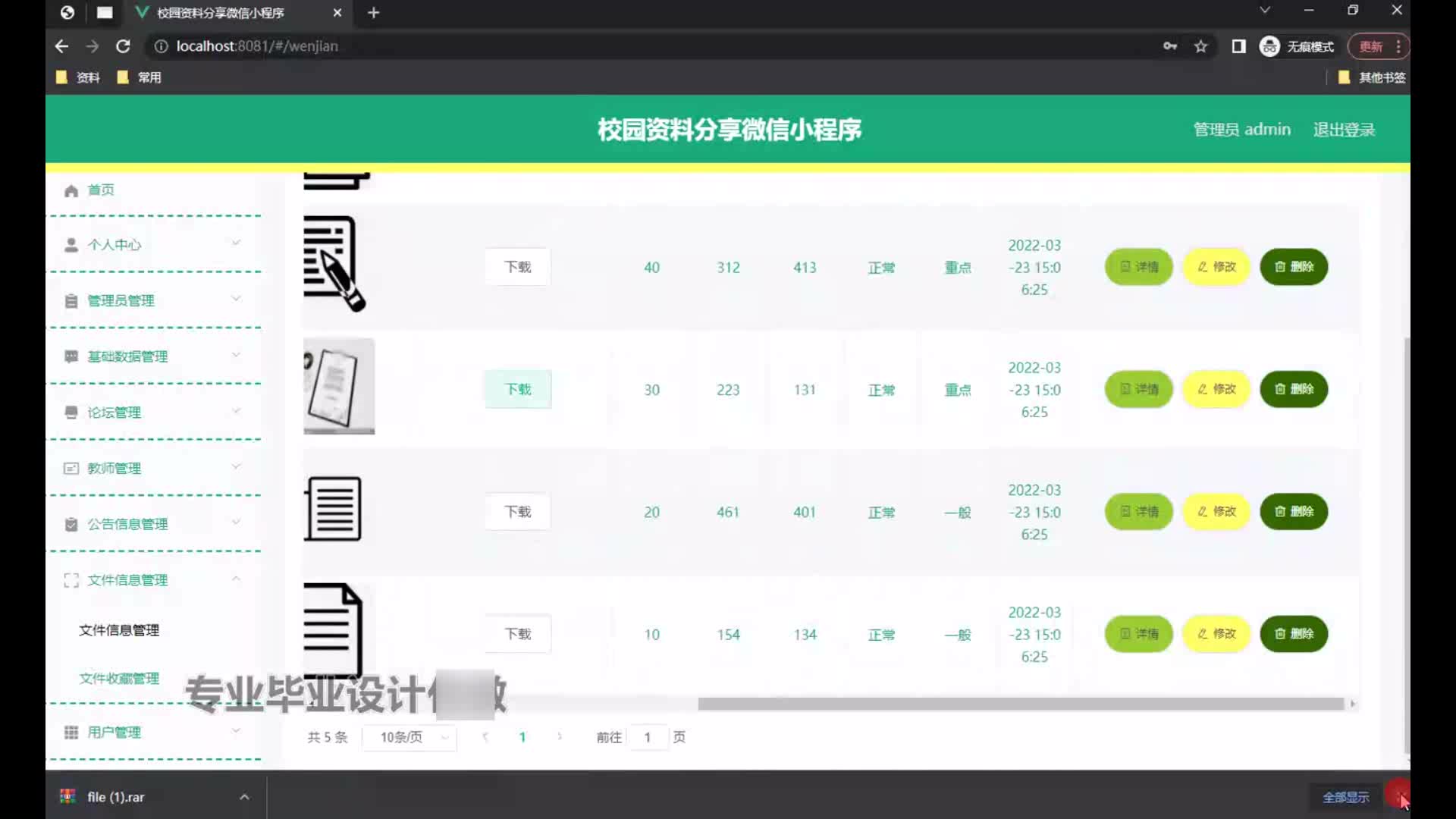Open the 10条/页 page size dropdown
Screen dimensions: 1456x819
tap(409, 737)
